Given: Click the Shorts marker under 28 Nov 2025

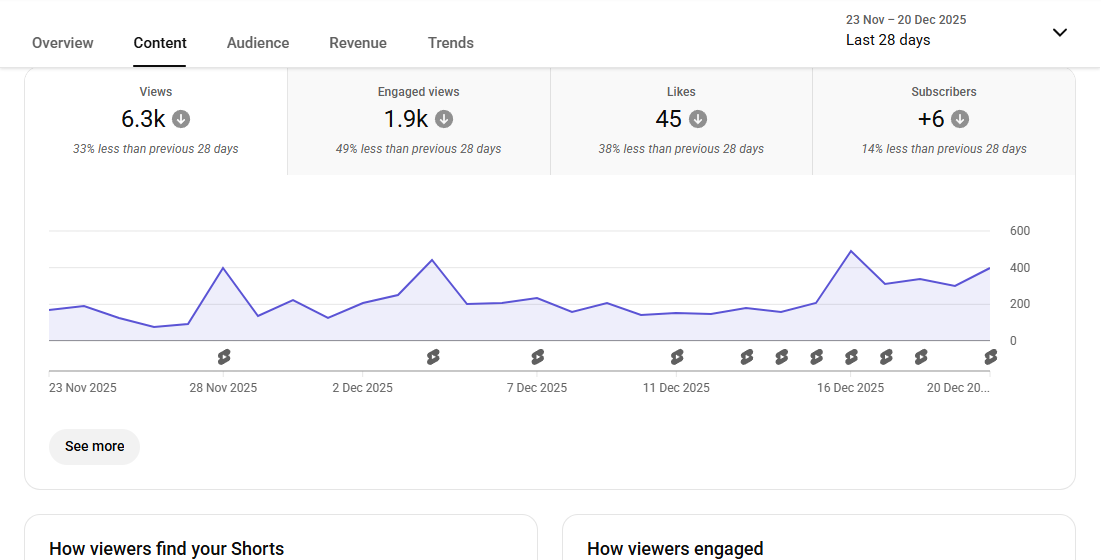Looking at the screenshot, I should tap(224, 357).
